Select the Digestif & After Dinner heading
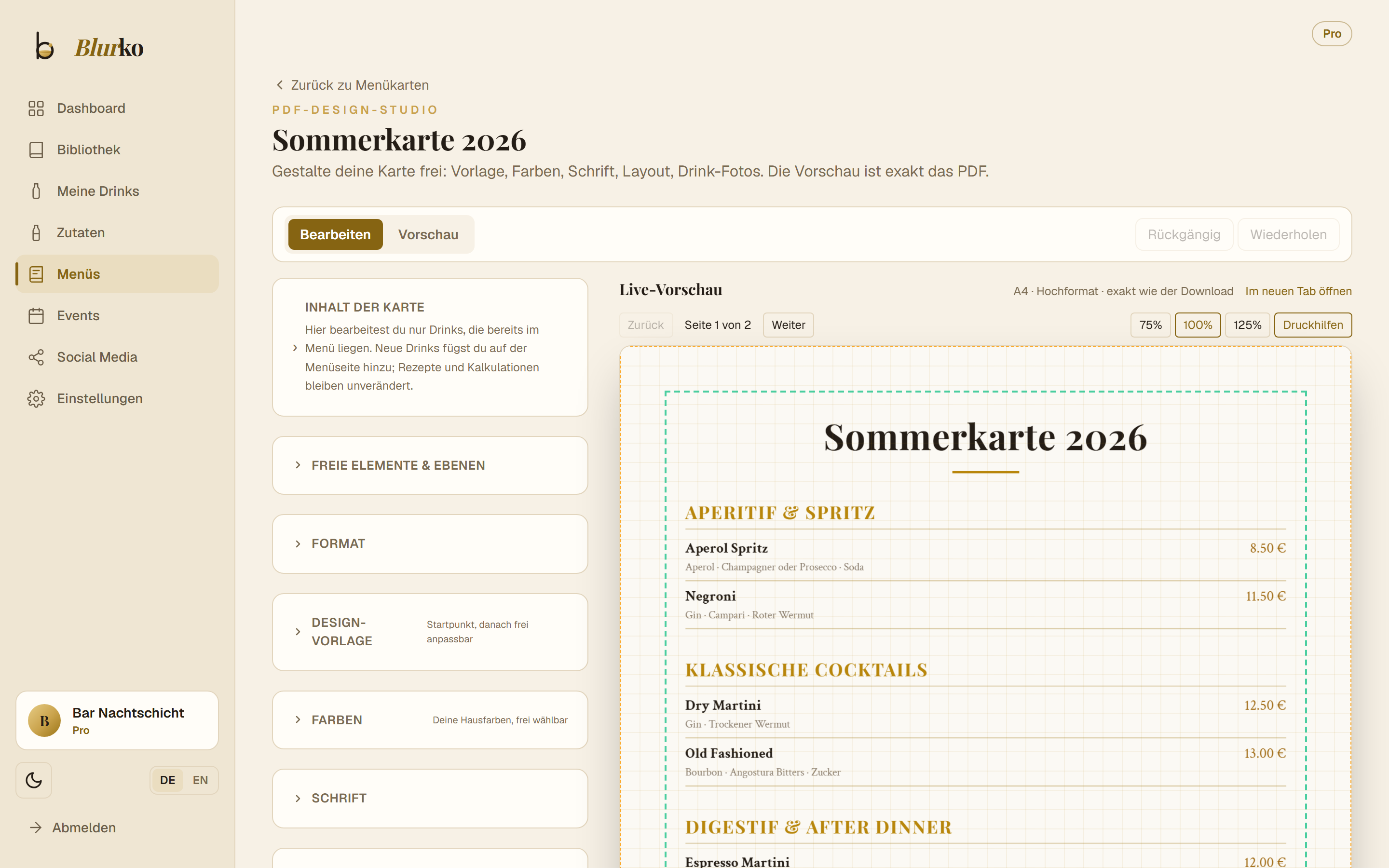This screenshot has height=868, width=1389. tap(818, 827)
